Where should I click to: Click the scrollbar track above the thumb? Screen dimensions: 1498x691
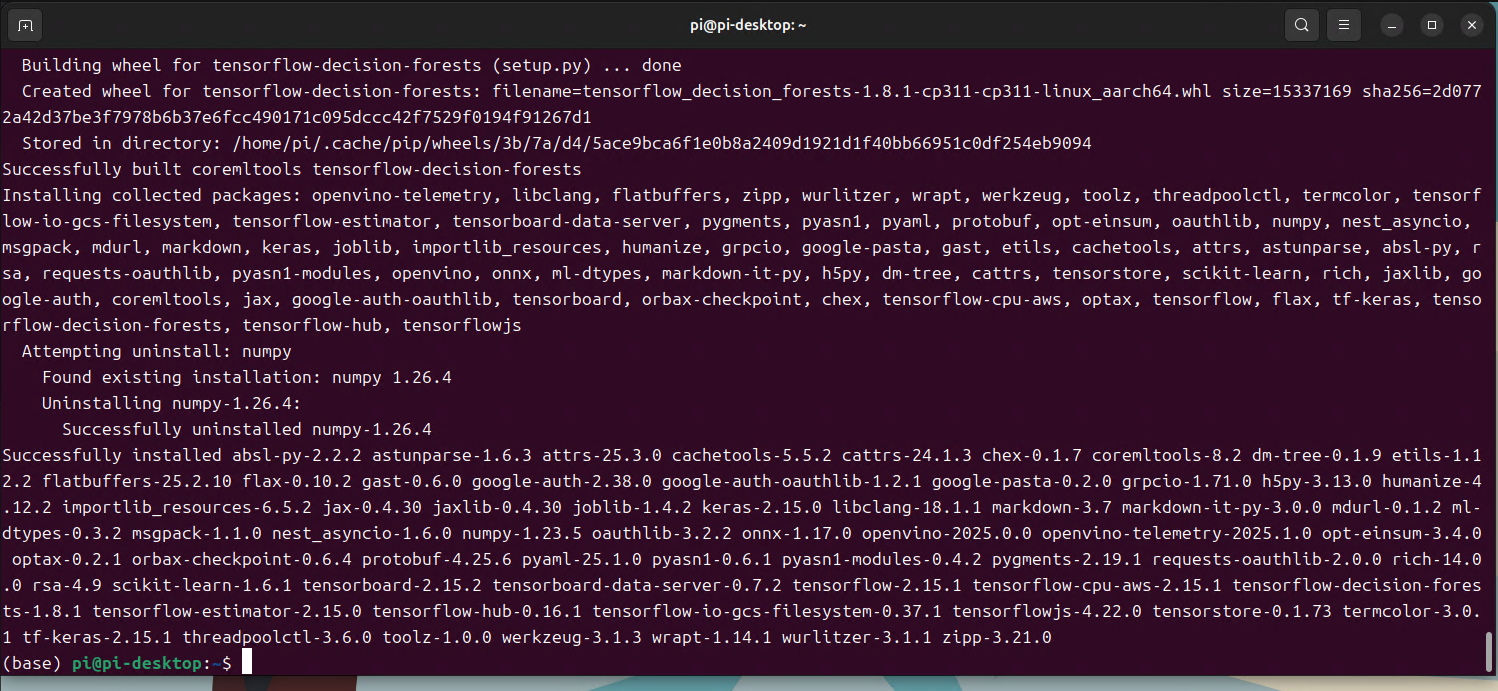point(1489,340)
